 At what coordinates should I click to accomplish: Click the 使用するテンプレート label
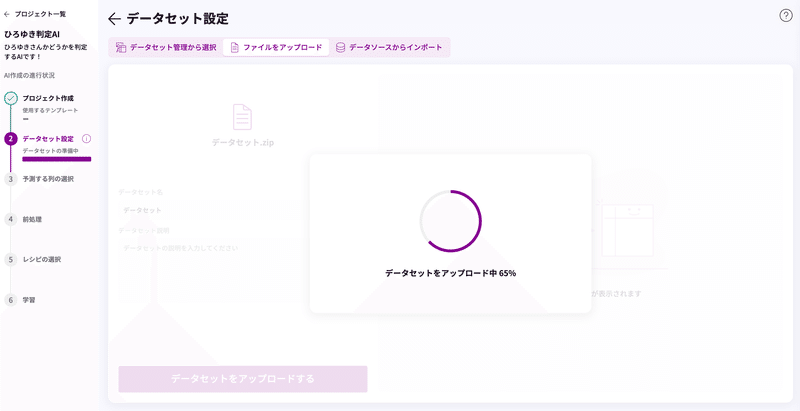[x=50, y=110]
